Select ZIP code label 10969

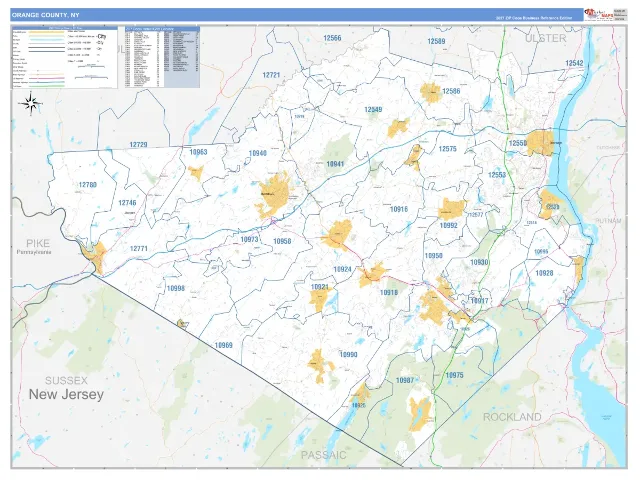224,345
